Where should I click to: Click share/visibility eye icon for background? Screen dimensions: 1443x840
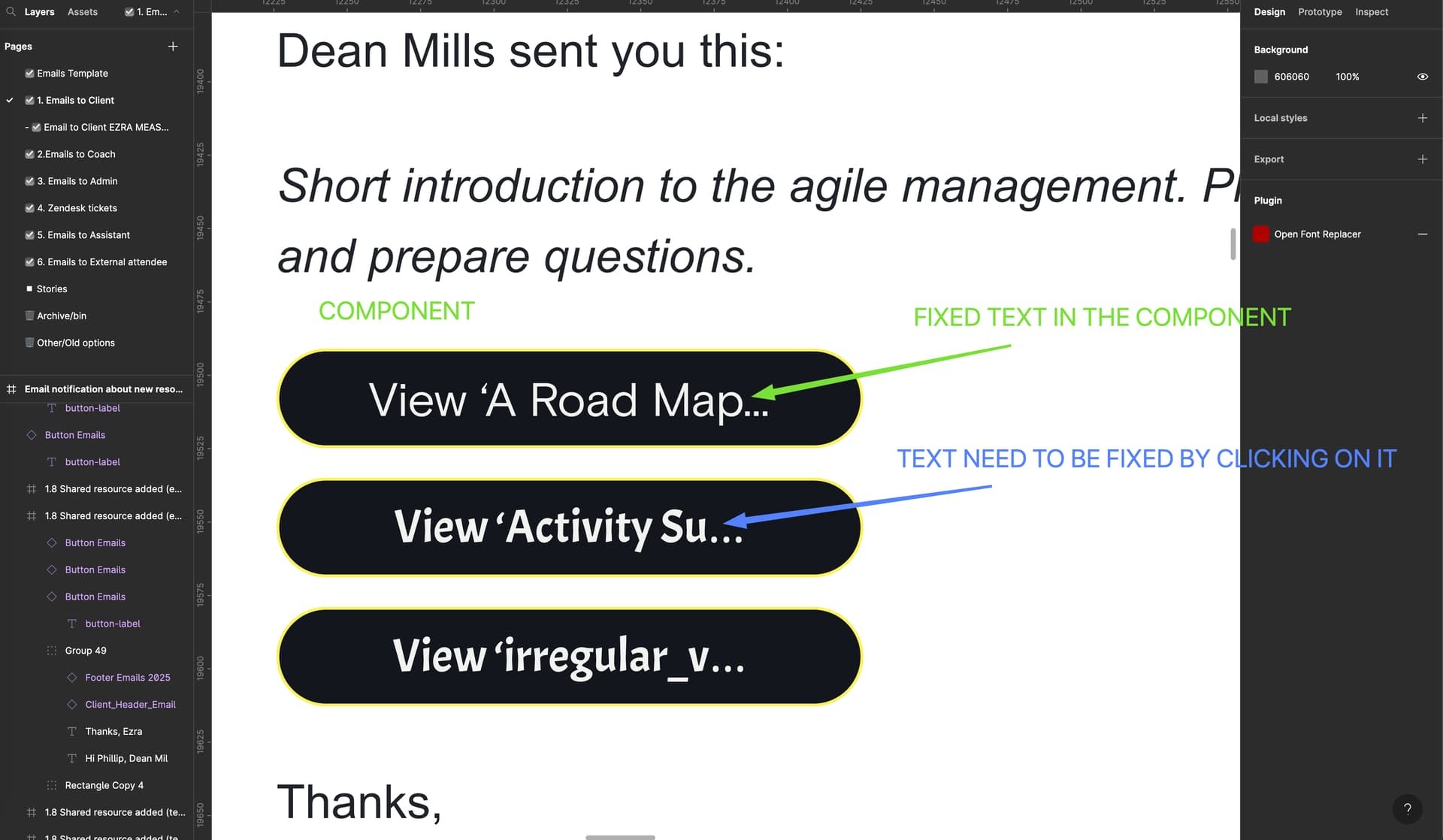[x=1423, y=77]
